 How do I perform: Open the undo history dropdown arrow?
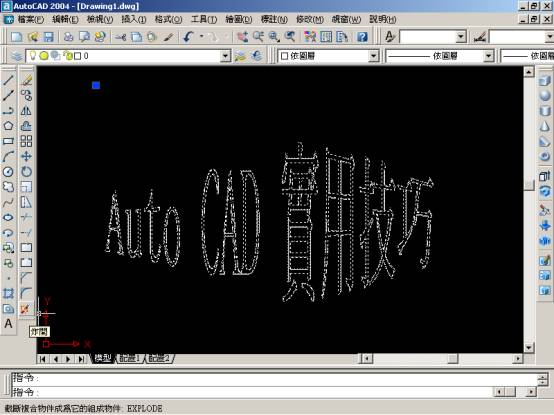click(201, 37)
